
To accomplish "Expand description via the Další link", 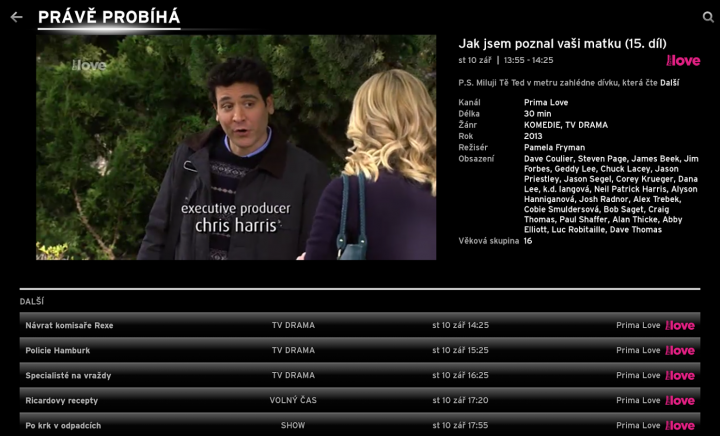I will 669,83.
